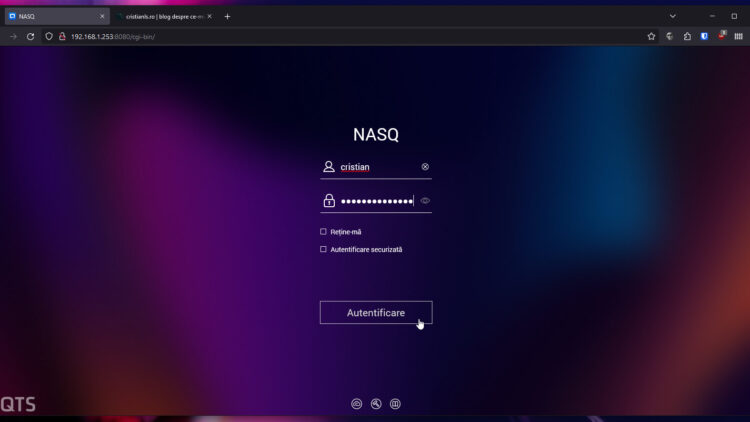Click the red extension icon with badge
This screenshot has width=750, height=422.
722,35
